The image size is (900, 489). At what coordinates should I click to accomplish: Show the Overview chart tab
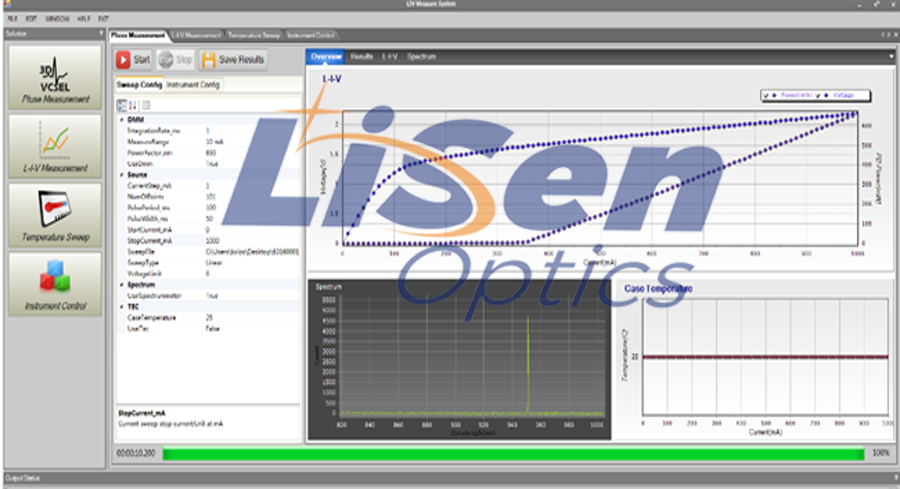325,56
